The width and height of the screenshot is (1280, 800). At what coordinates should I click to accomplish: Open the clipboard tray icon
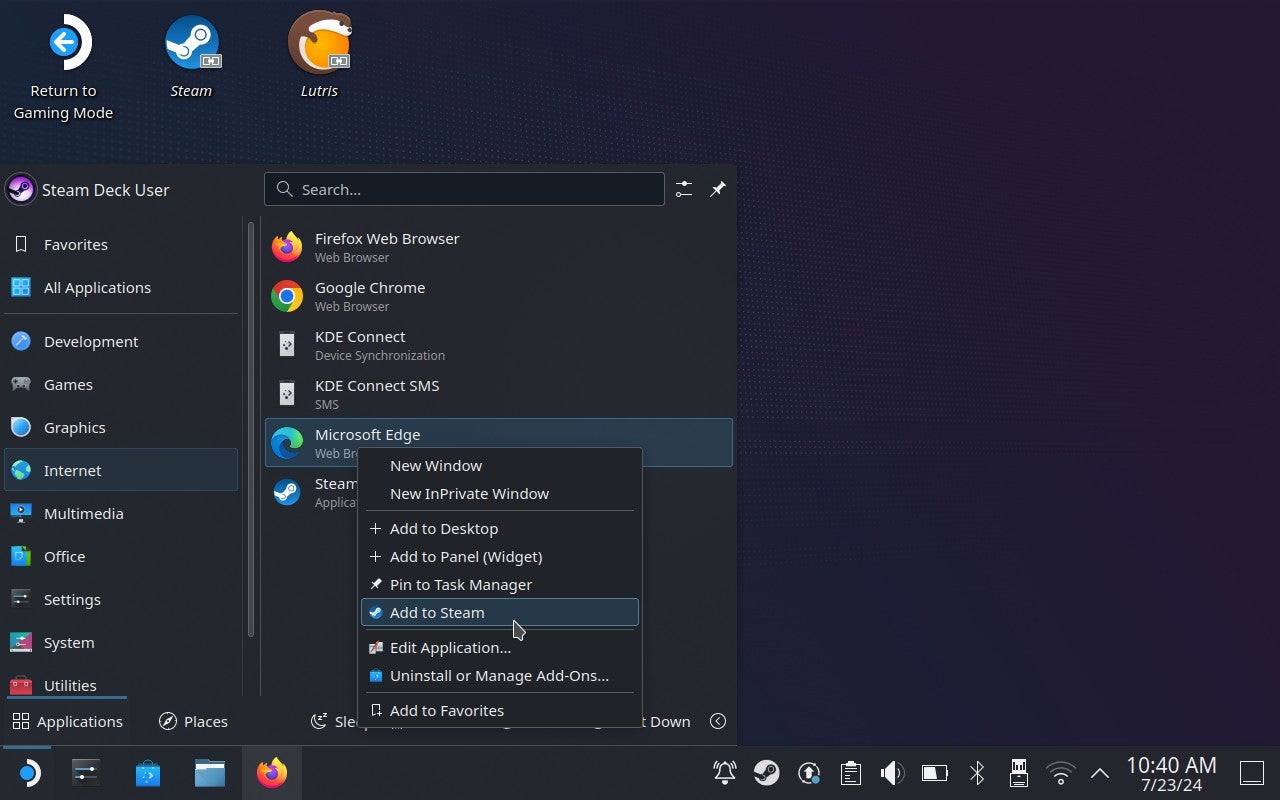coord(850,772)
